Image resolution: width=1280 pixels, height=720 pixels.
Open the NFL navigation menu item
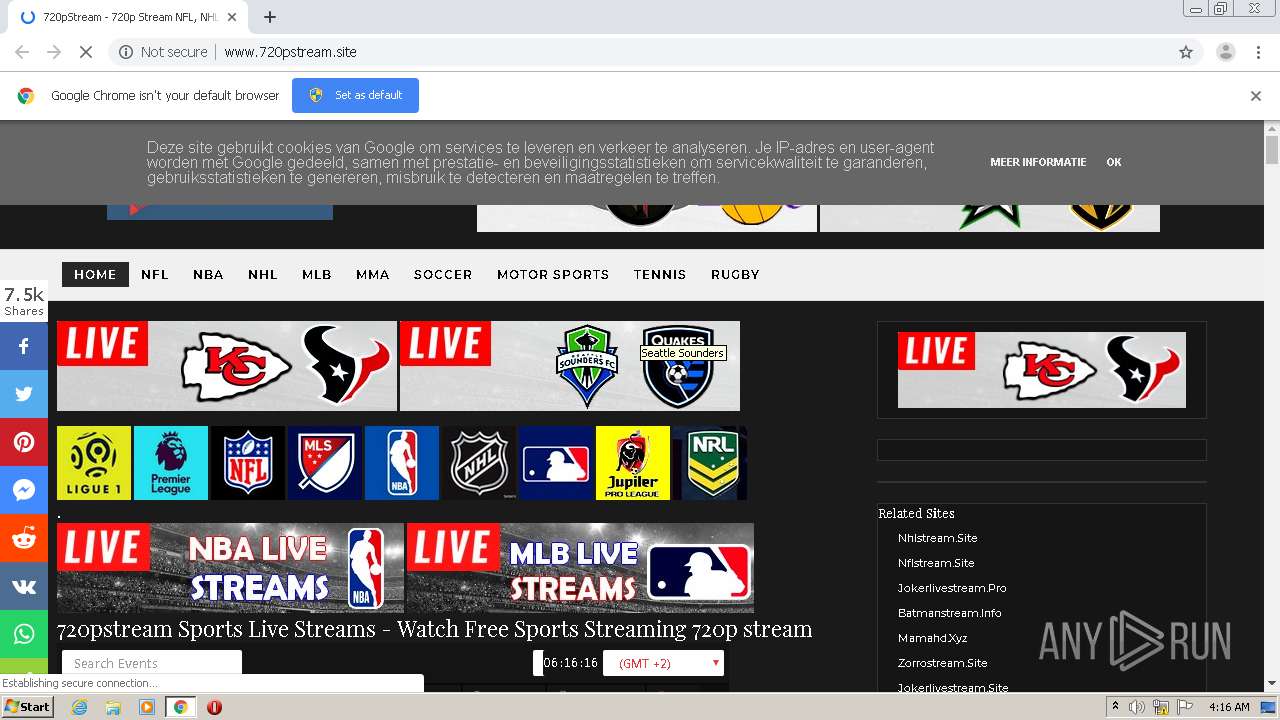(x=155, y=274)
